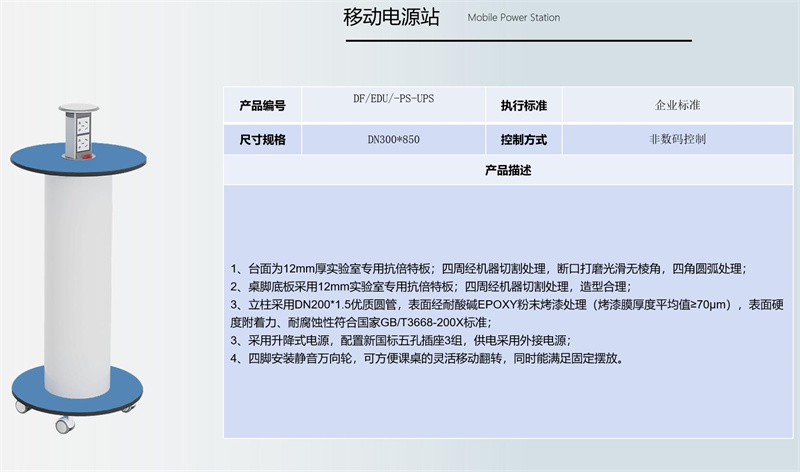Click the 产品描述 section heading
Screen dimensions: 800x472
tap(508, 170)
